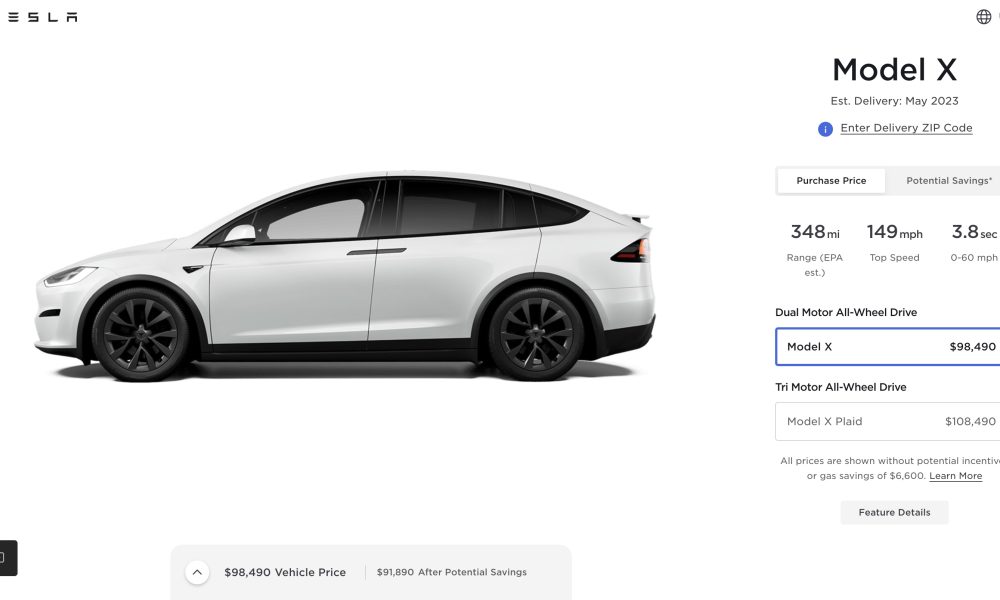Image resolution: width=1000 pixels, height=600 pixels.
Task: Click the Model X page heading
Action: [894, 70]
